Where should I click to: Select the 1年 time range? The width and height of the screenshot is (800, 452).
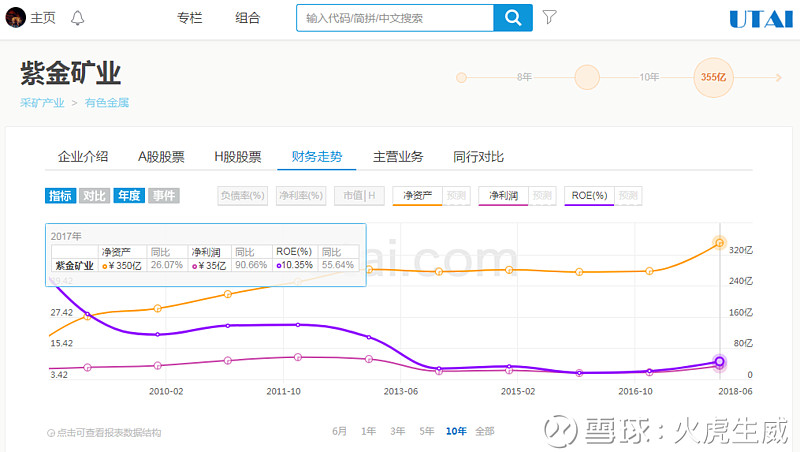click(368, 432)
